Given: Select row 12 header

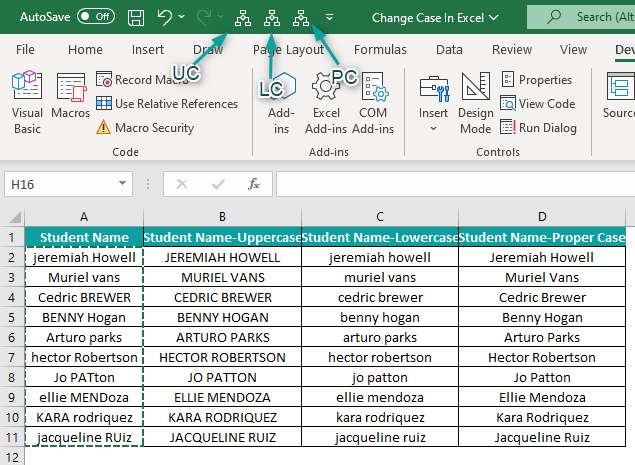Looking at the screenshot, I should [x=12, y=456].
